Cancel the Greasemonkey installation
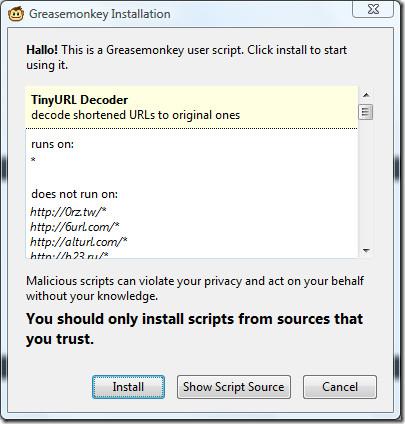This screenshot has width=405, height=424. pos(340,387)
